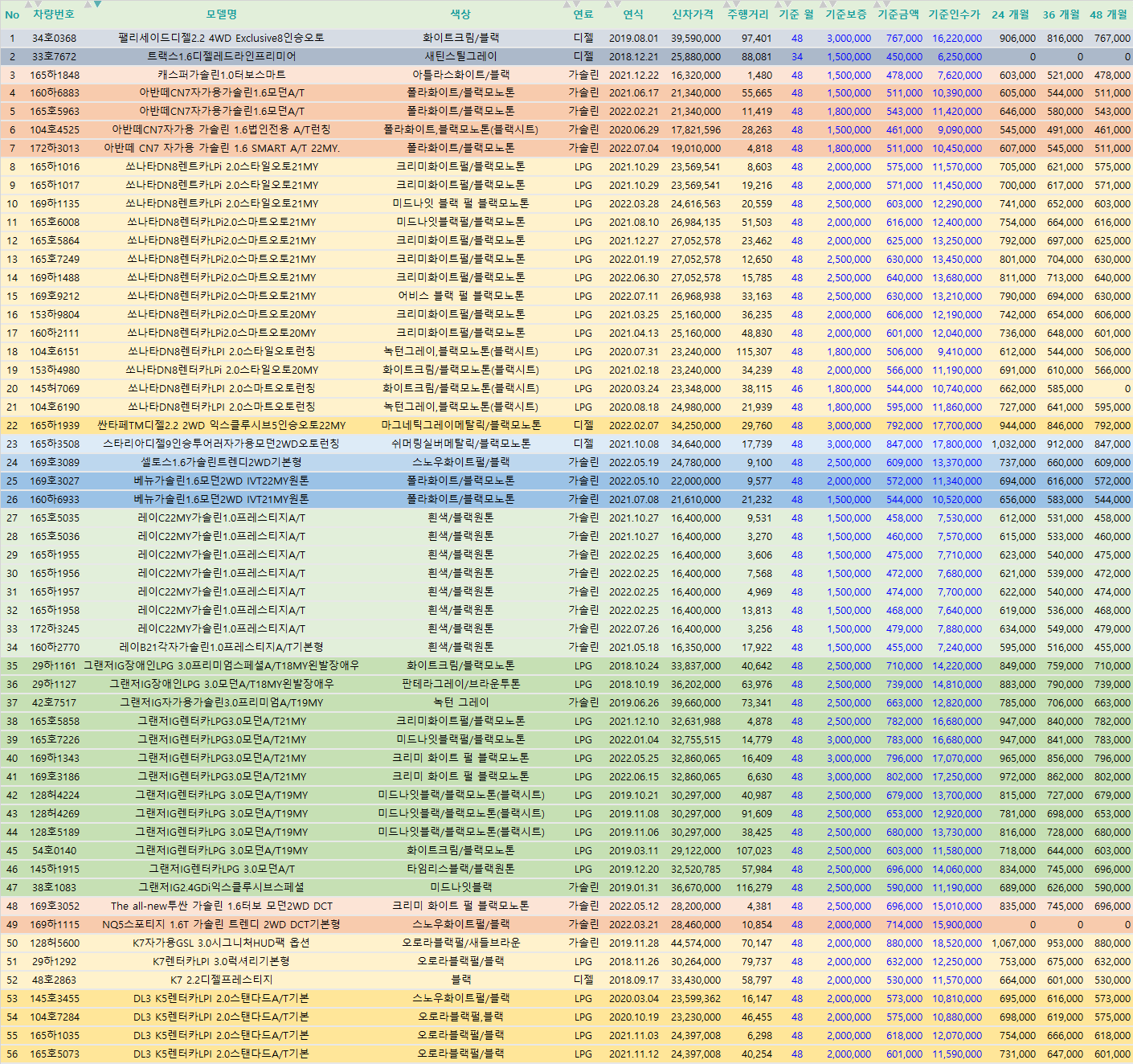This screenshot has height=1064, width=1133.
Task: Click the K7자가용GSL 3.0 model cell
Action: pyautogui.click(x=221, y=943)
